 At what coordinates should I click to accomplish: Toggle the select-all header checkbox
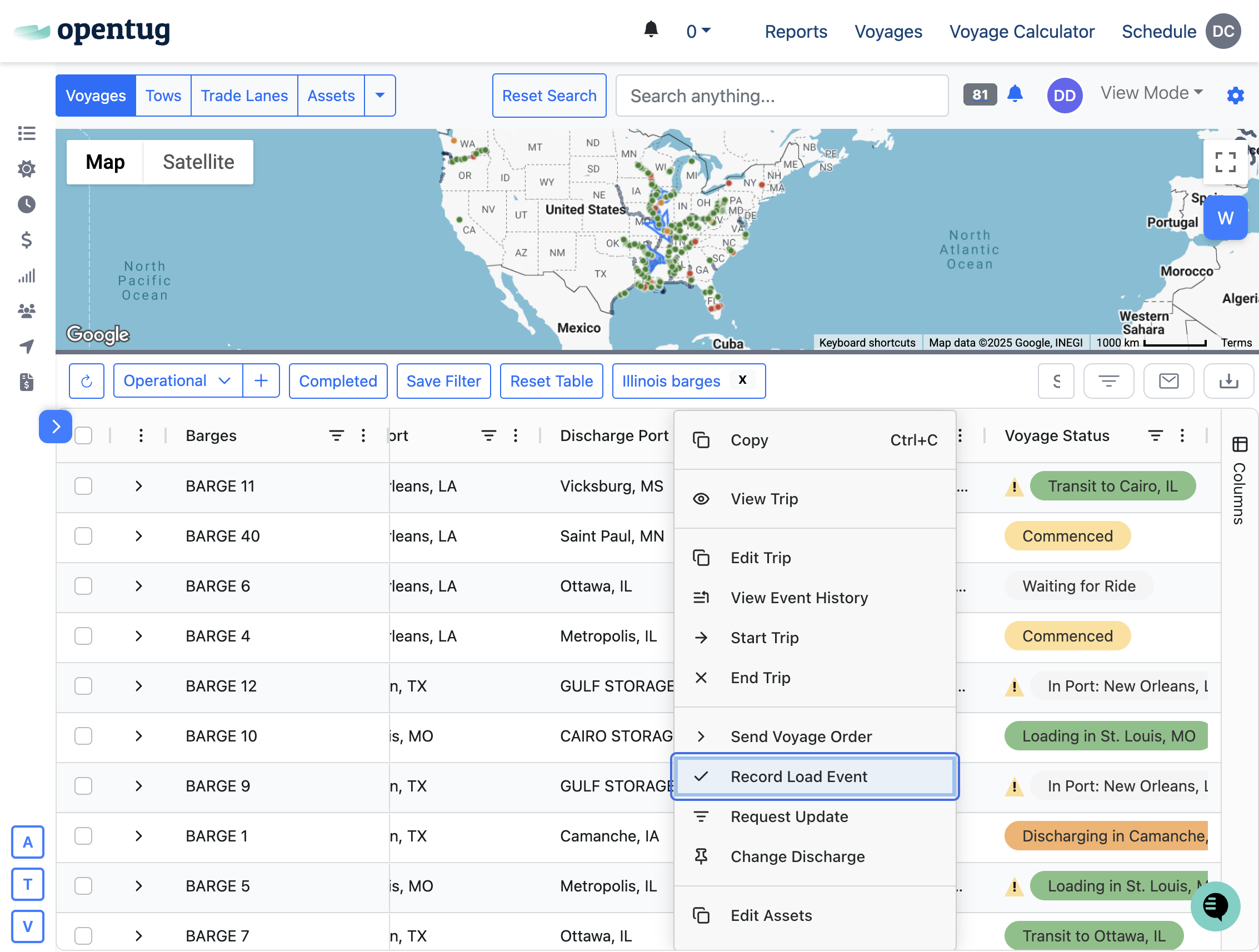84,435
